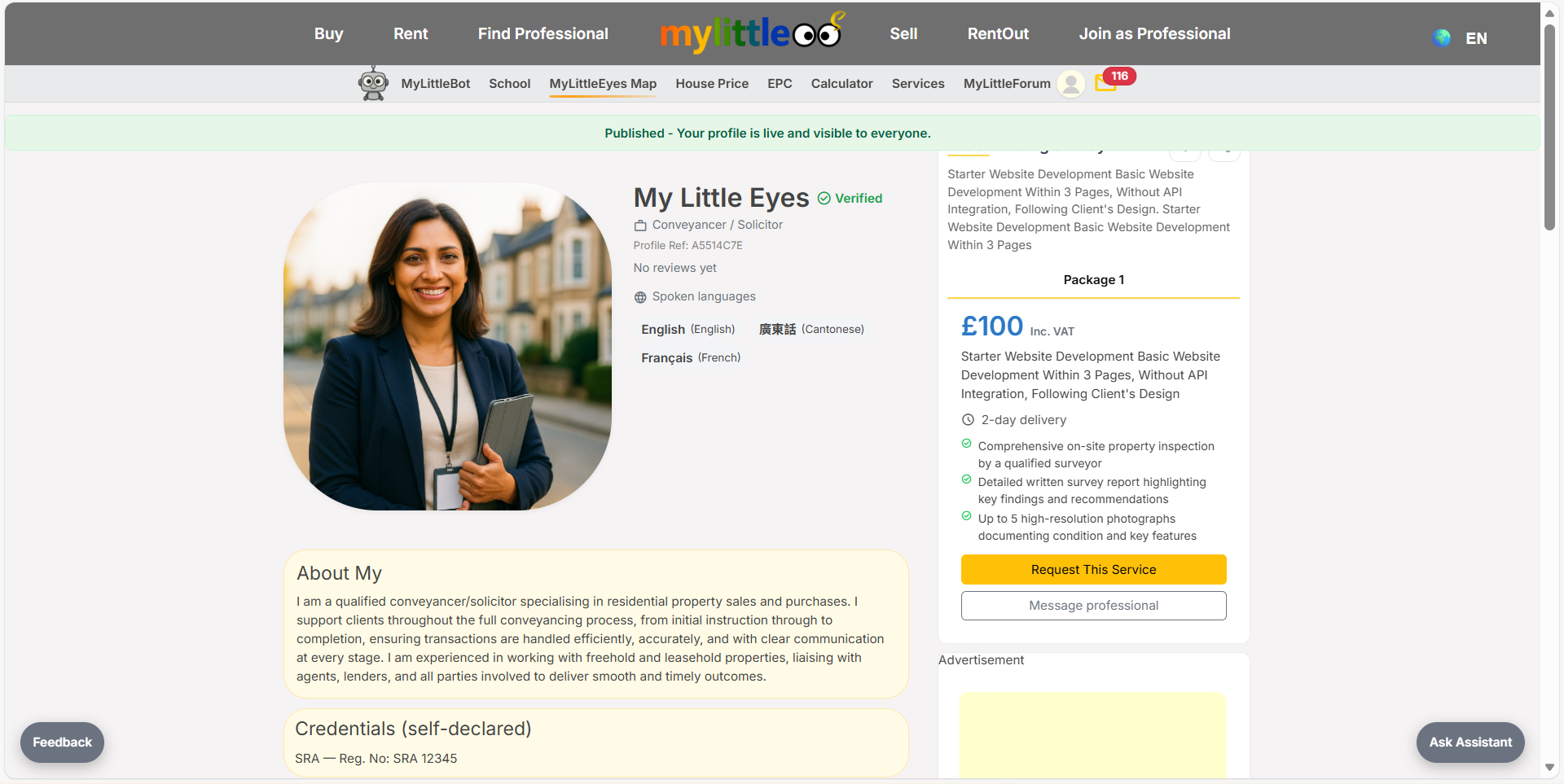Open the Feedback button
Screen dimensions: 1564x784
[x=62, y=742]
